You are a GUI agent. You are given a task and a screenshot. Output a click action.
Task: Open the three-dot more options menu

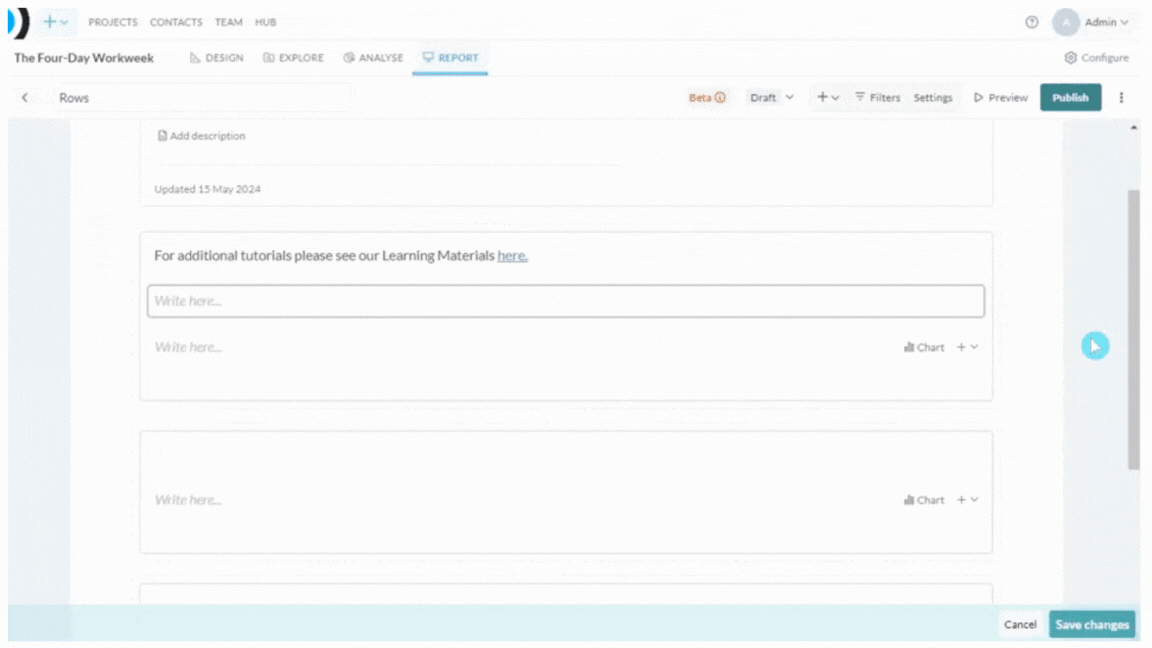(1121, 97)
